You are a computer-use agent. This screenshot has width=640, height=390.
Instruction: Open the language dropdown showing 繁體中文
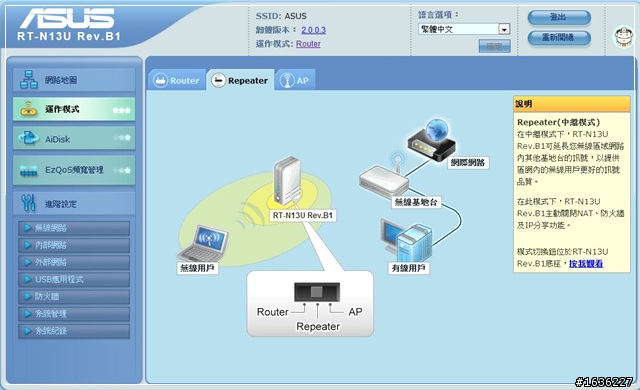click(x=464, y=29)
